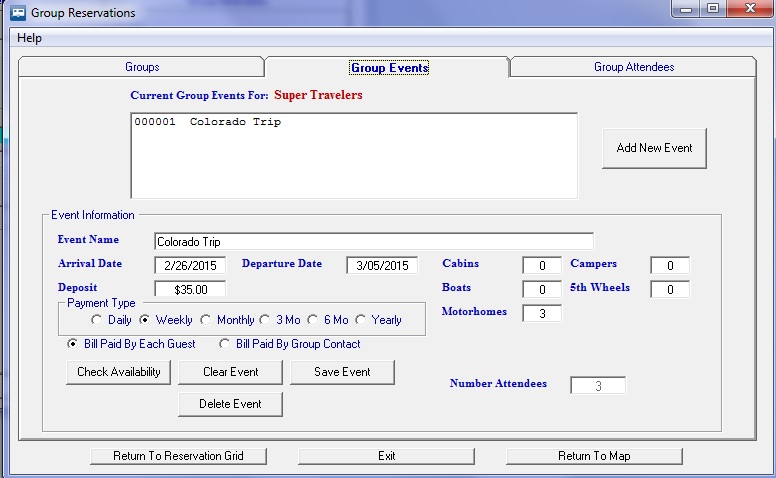Click the Deposit amount field
Image resolution: width=776 pixels, height=478 pixels.
190,289
